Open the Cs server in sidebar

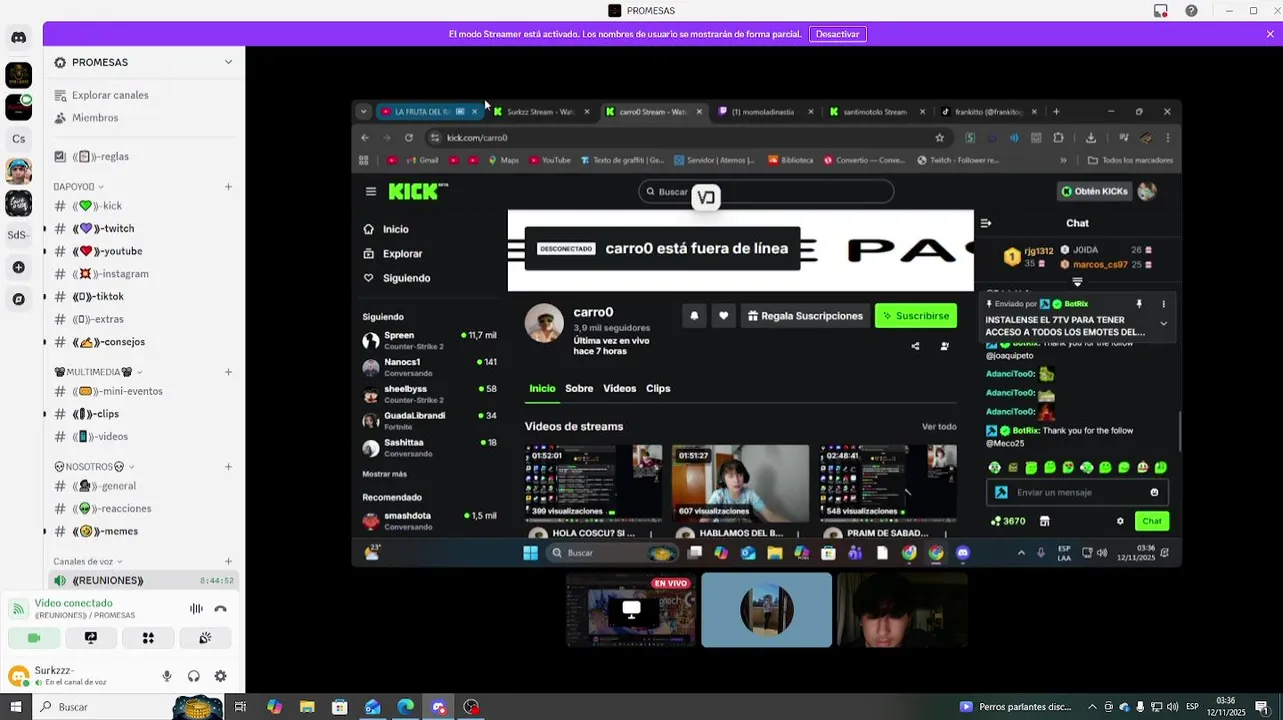tap(18, 139)
